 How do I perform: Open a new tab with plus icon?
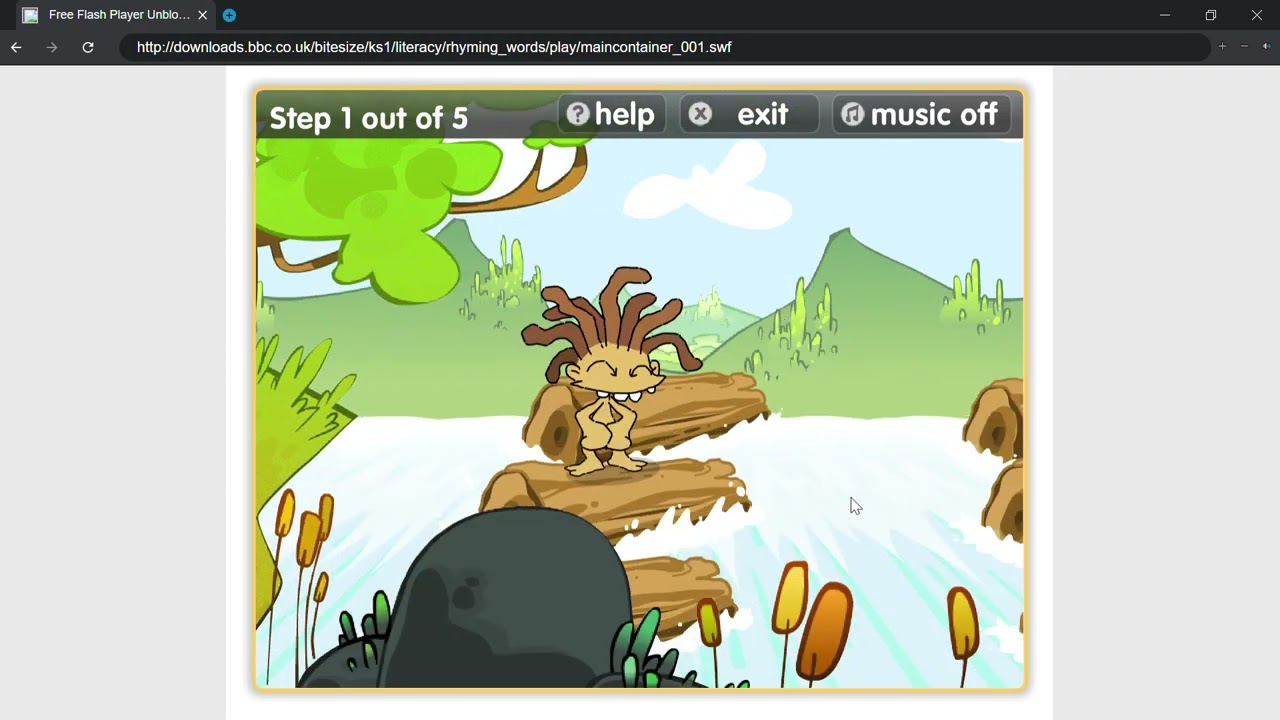tap(229, 15)
